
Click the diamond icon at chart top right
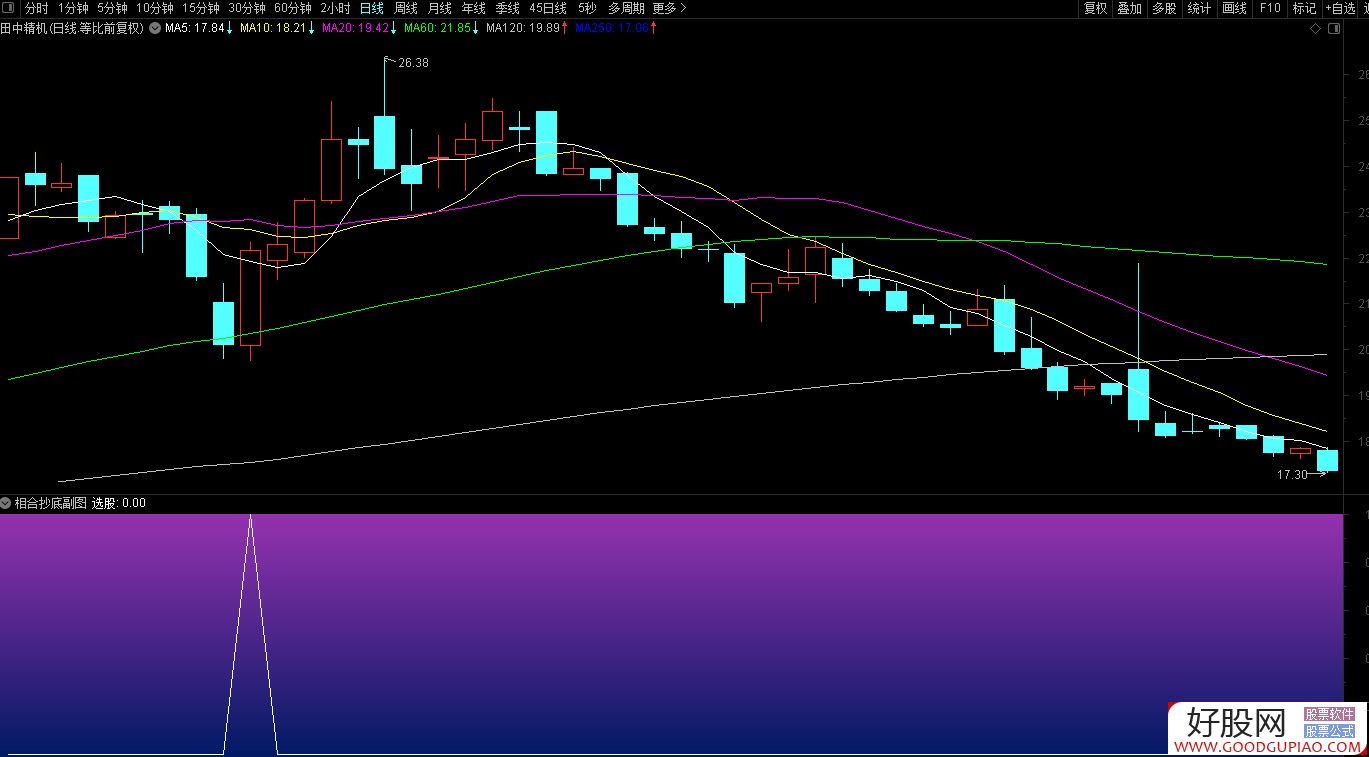pyautogui.click(x=1315, y=29)
